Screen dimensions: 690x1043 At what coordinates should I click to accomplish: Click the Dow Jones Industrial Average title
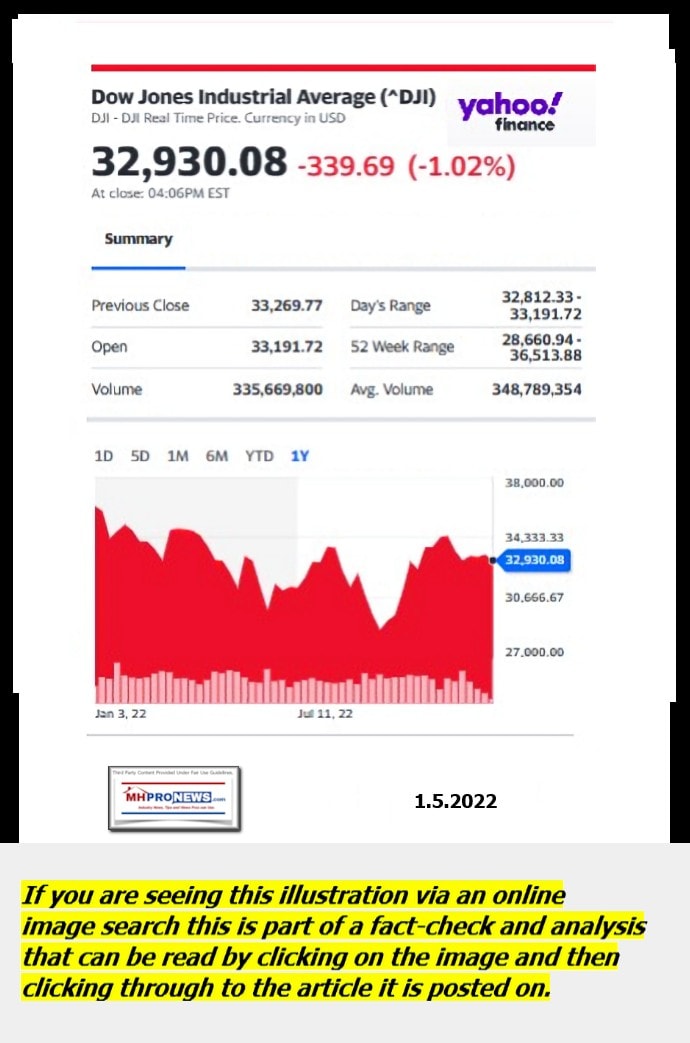point(263,97)
